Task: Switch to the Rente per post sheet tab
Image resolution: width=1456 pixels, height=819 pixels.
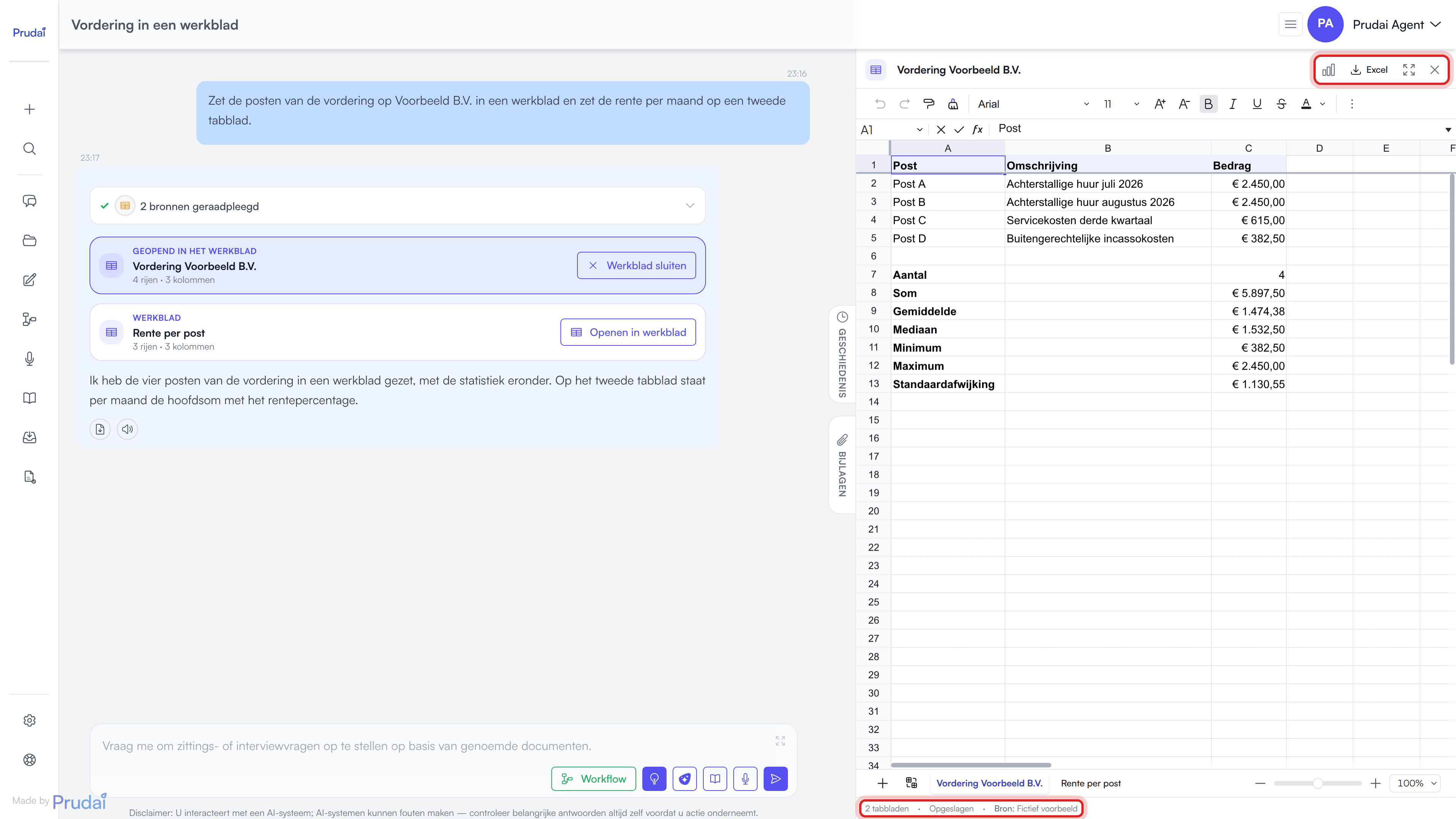Action: 1090,783
